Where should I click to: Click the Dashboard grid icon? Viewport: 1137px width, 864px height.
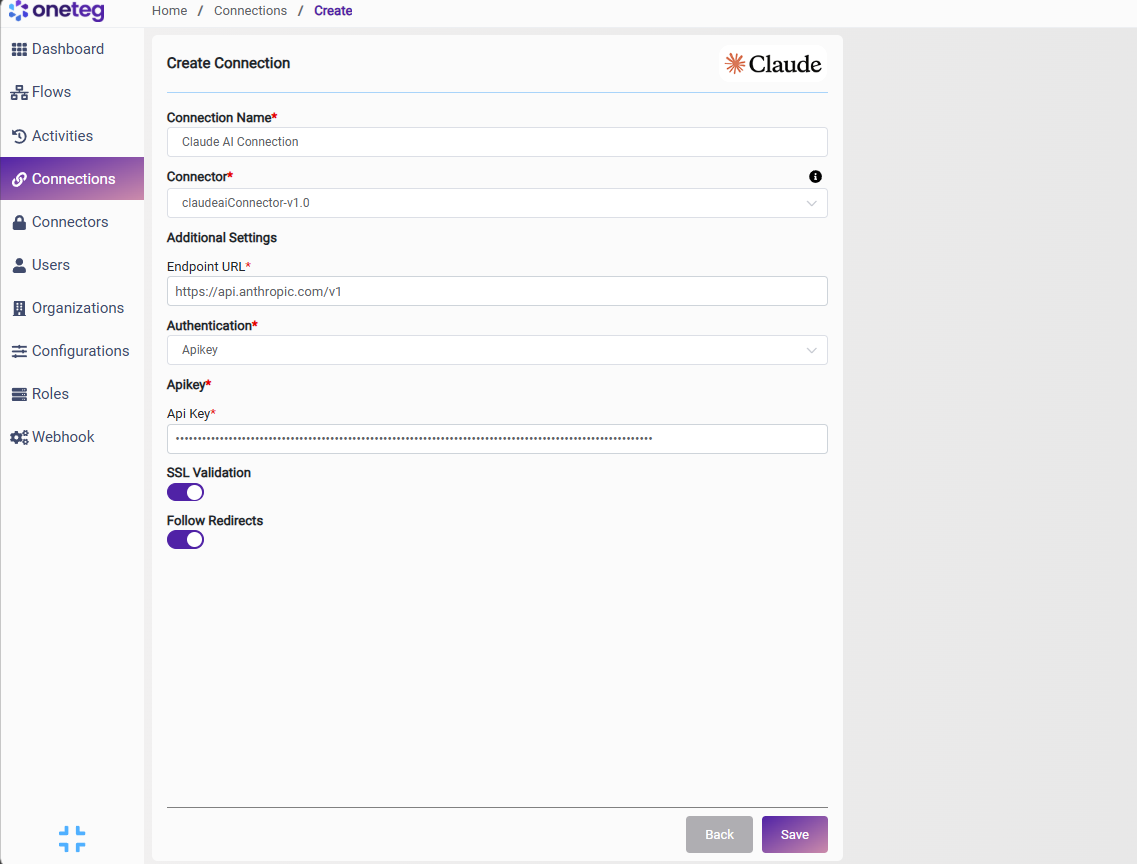pos(20,49)
